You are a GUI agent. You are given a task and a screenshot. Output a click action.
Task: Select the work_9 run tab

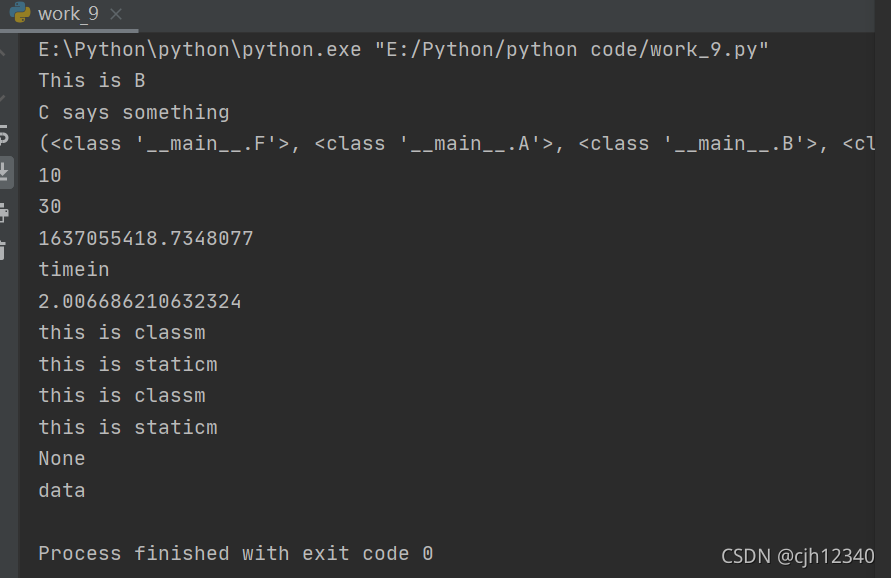[68, 14]
